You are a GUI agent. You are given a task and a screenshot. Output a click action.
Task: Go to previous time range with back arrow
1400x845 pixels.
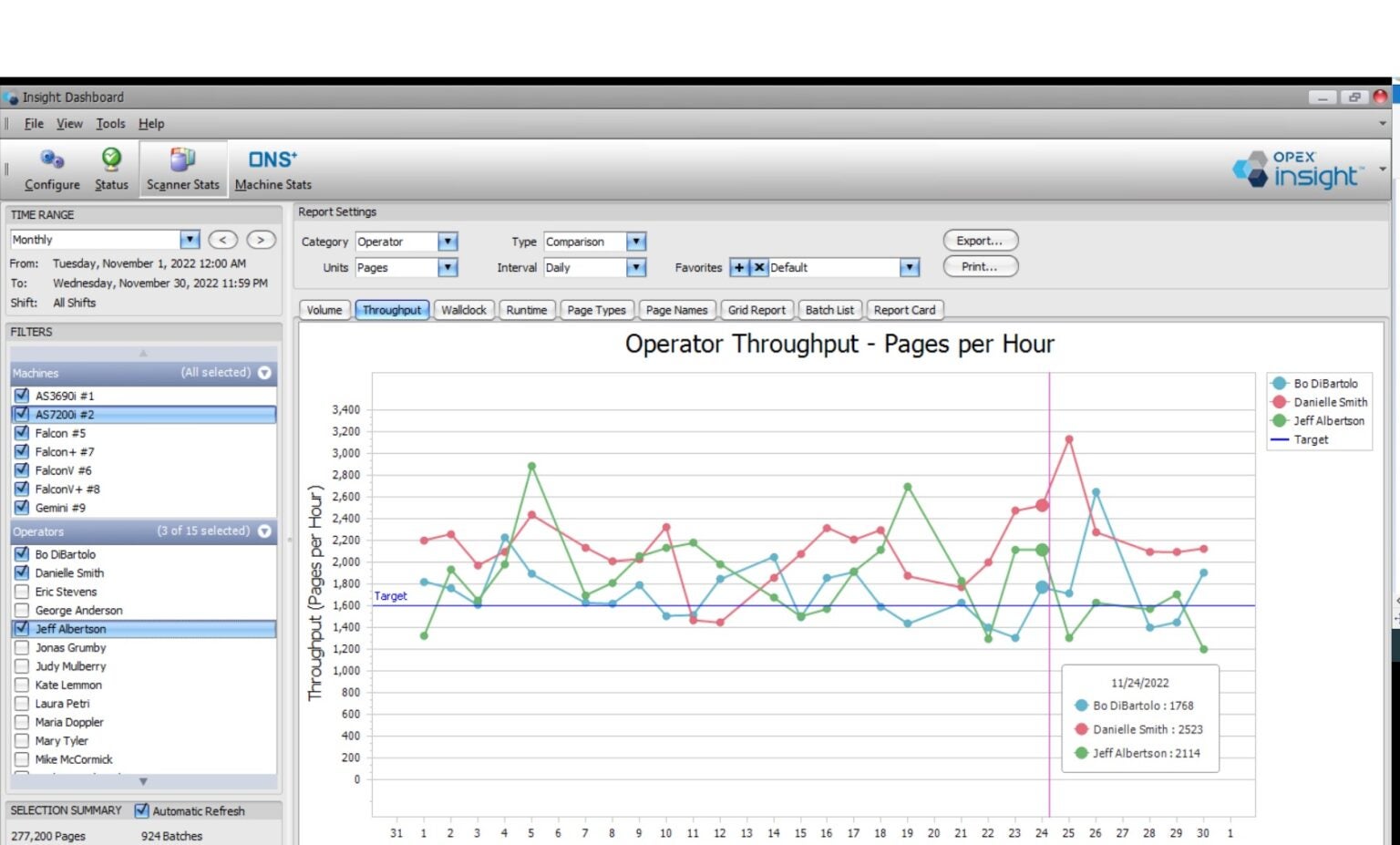[221, 239]
